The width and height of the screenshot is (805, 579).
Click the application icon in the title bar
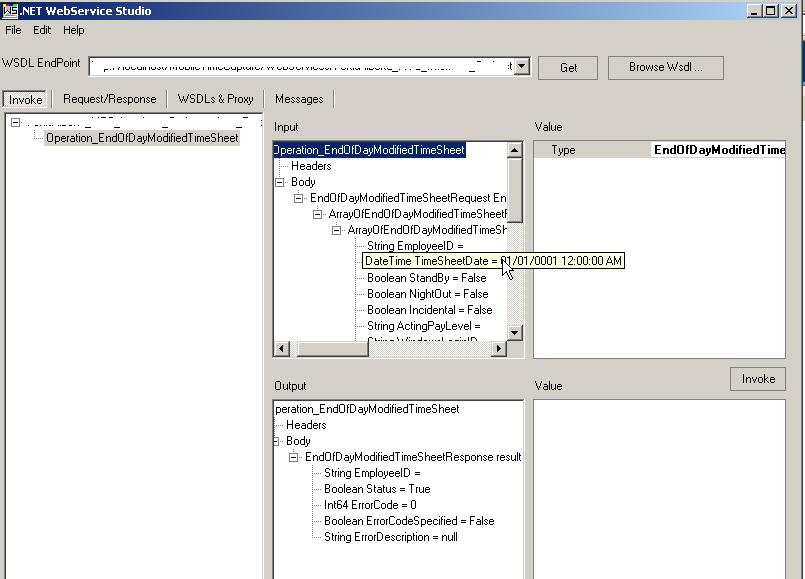(x=10, y=10)
